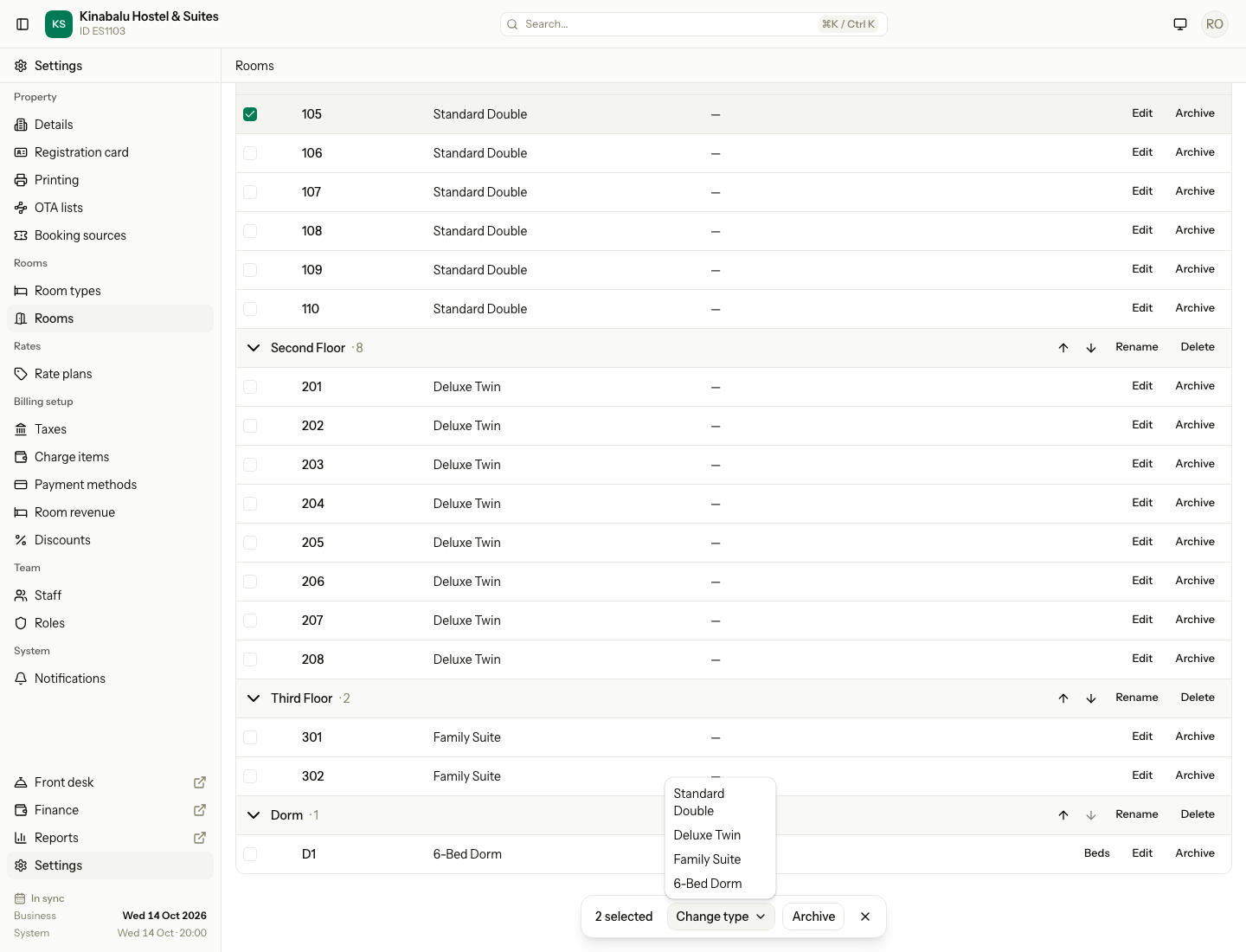Open Room types settings page
The image size is (1246, 952).
(110, 291)
